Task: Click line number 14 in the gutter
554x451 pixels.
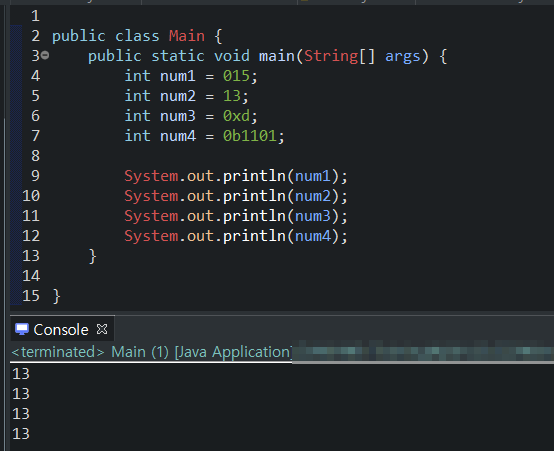Action: pos(31,276)
